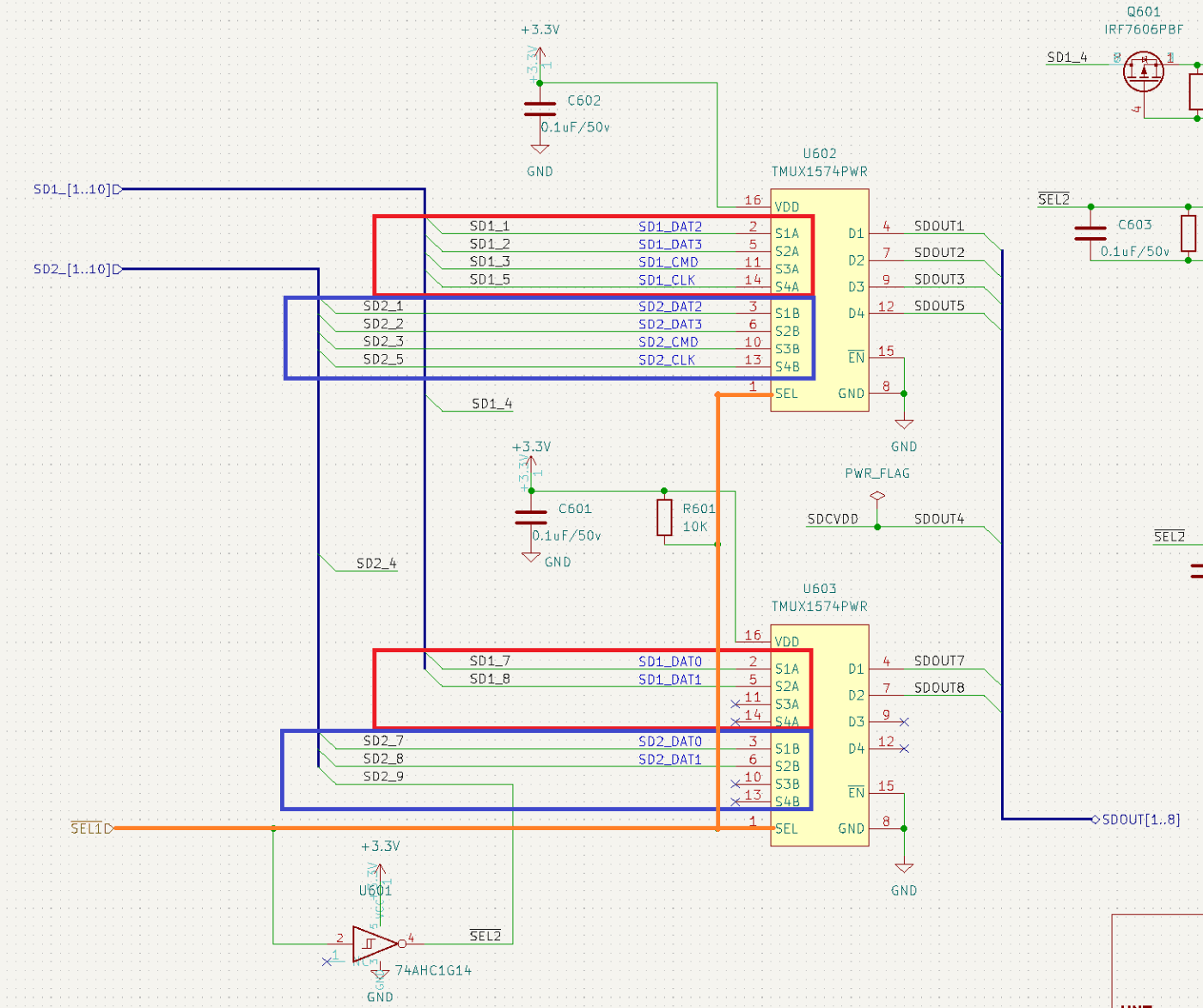Screen dimensions: 1203x1008
Task: Click the SD2_DAT1 net label
Action: click(670, 760)
